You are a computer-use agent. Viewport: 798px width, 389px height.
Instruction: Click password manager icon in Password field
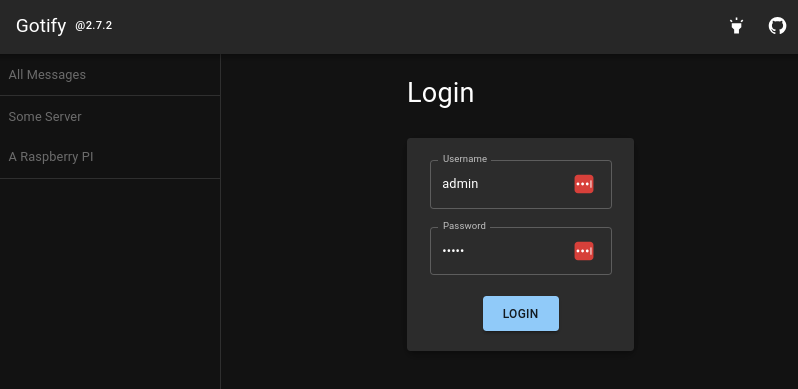pyautogui.click(x=584, y=251)
